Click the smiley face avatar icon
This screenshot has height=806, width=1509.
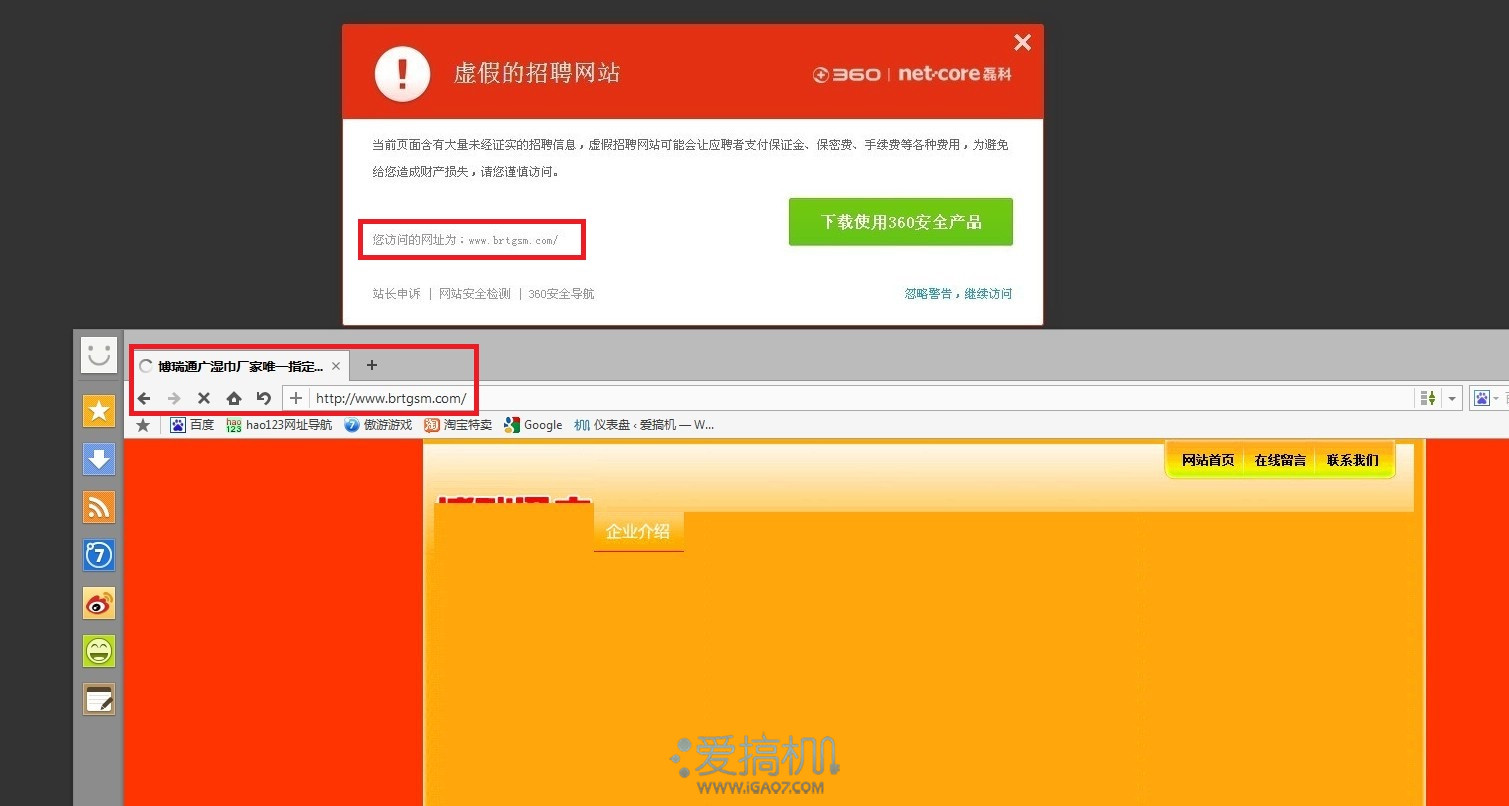point(99,354)
